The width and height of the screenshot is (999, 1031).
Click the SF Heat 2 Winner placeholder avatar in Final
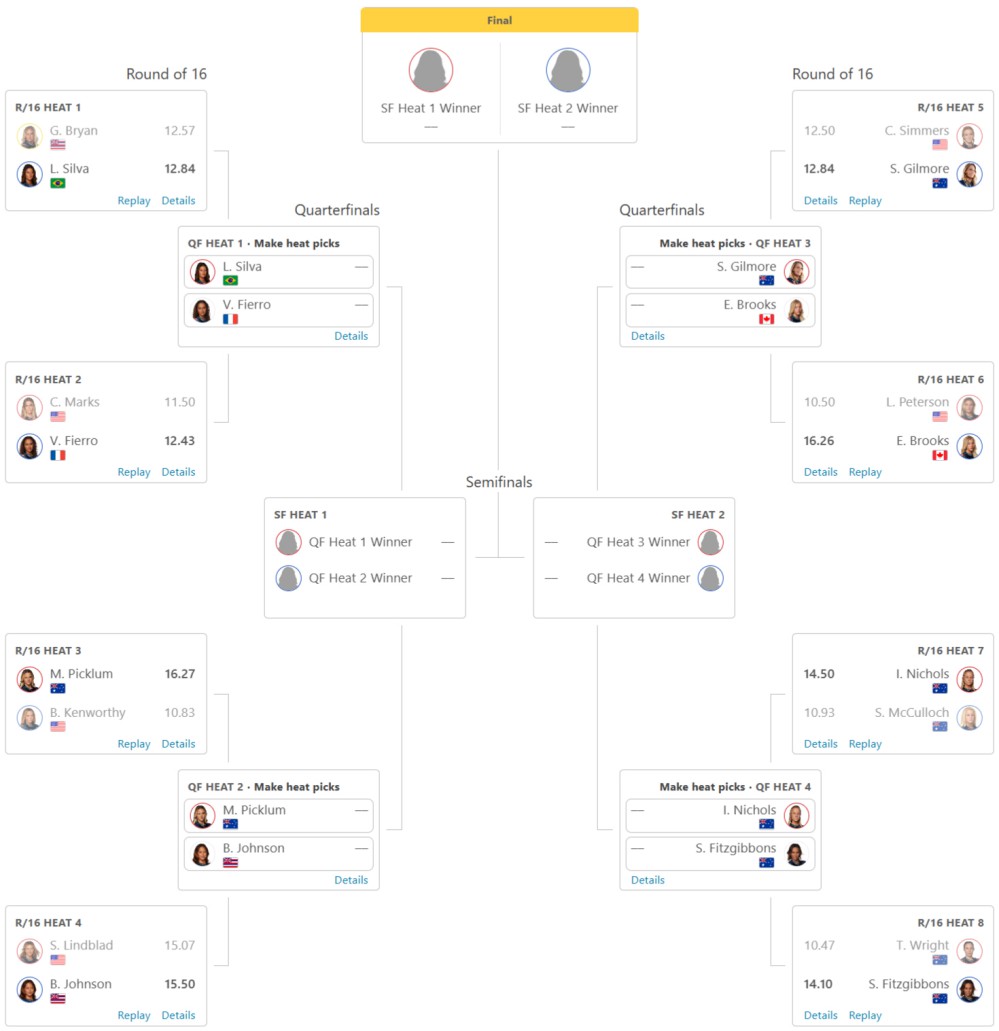coord(568,70)
